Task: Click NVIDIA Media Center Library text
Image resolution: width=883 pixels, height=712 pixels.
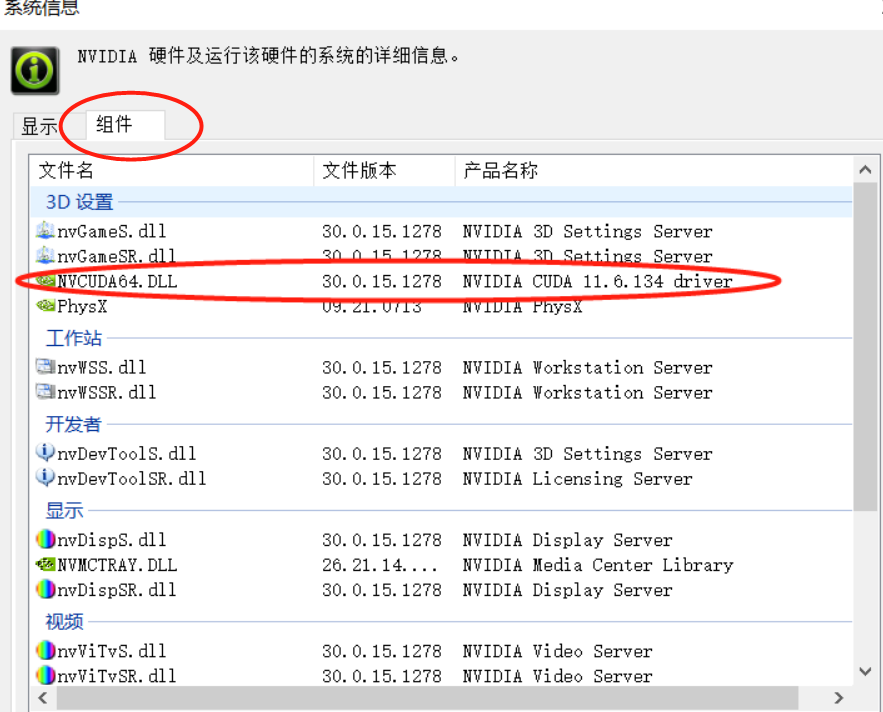Action: pyautogui.click(x=598, y=564)
